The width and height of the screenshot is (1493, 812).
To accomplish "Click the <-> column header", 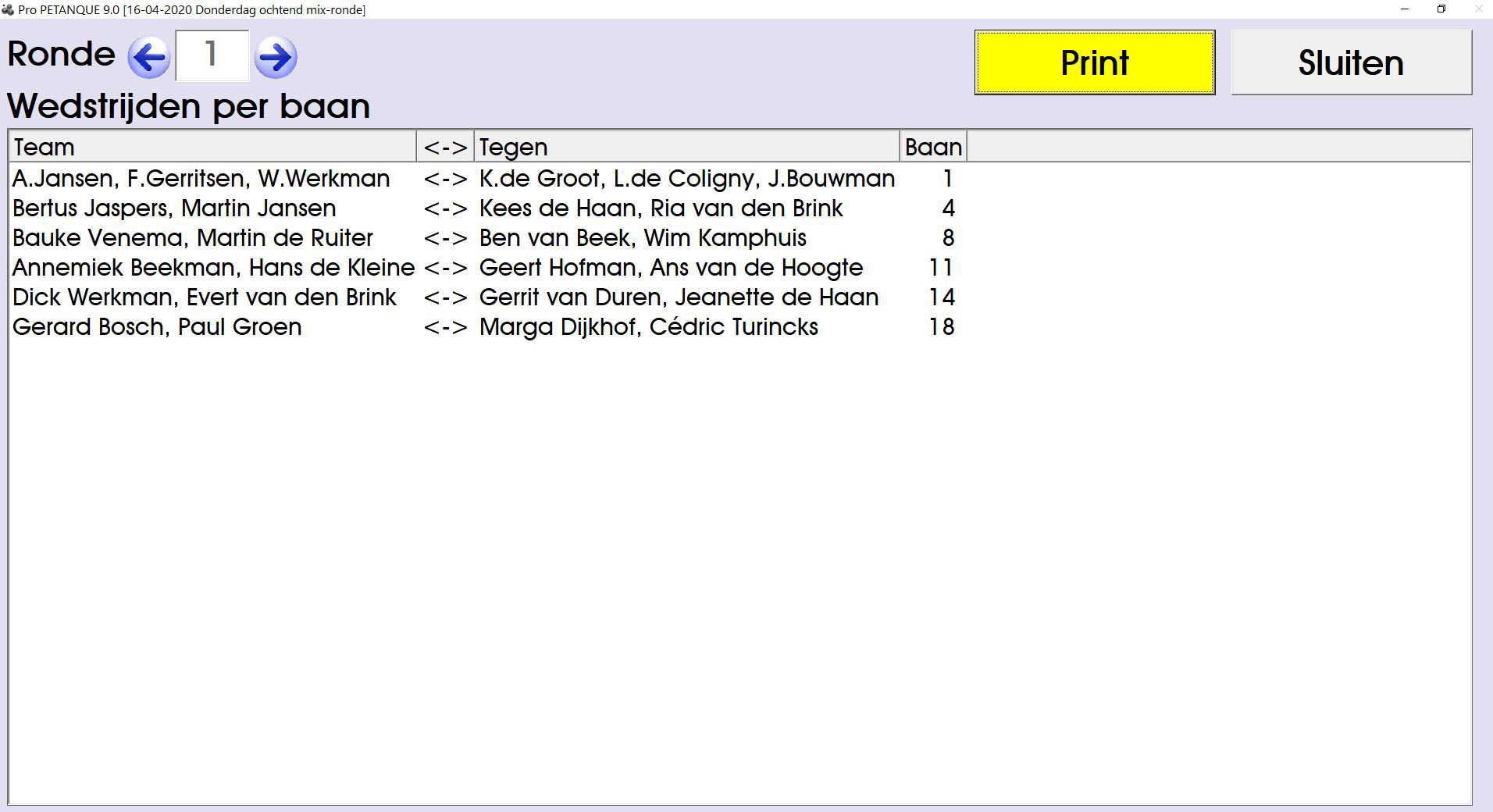I will coord(445,147).
